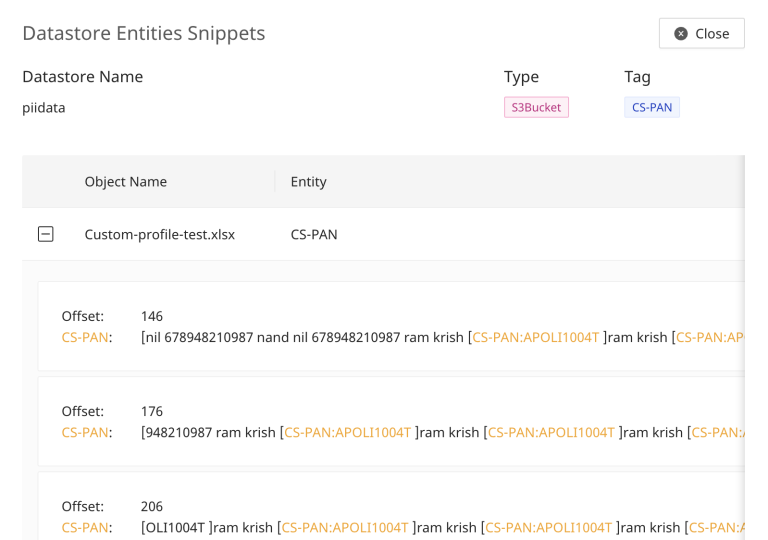Click the offset 206 snippet card

390,510
